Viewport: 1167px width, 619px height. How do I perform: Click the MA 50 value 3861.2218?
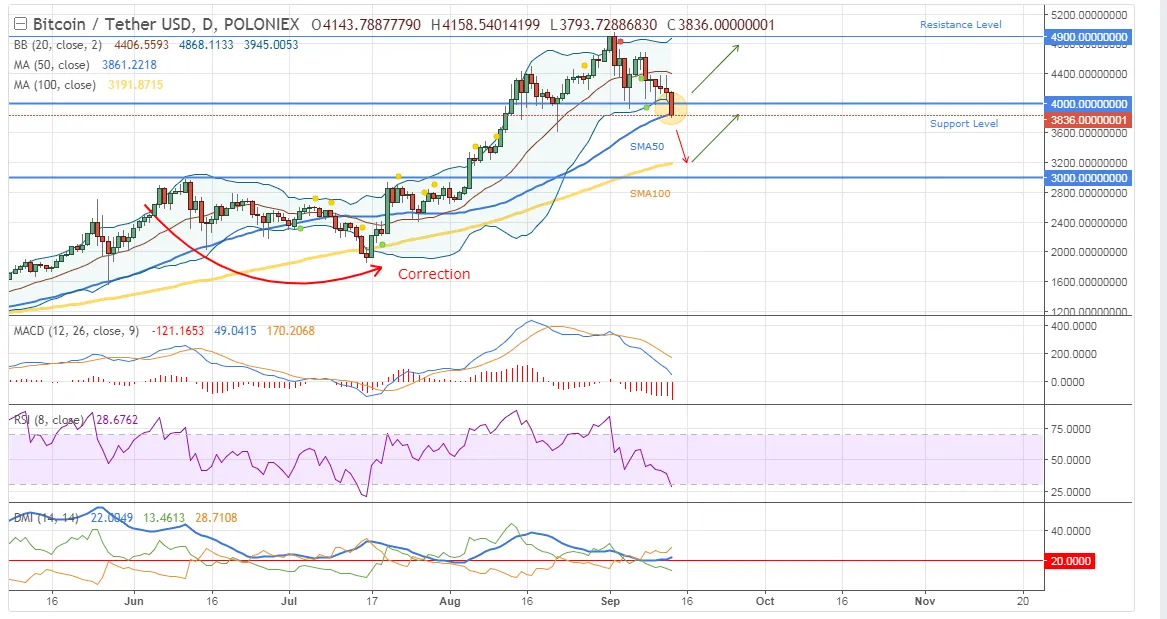(x=130, y=65)
